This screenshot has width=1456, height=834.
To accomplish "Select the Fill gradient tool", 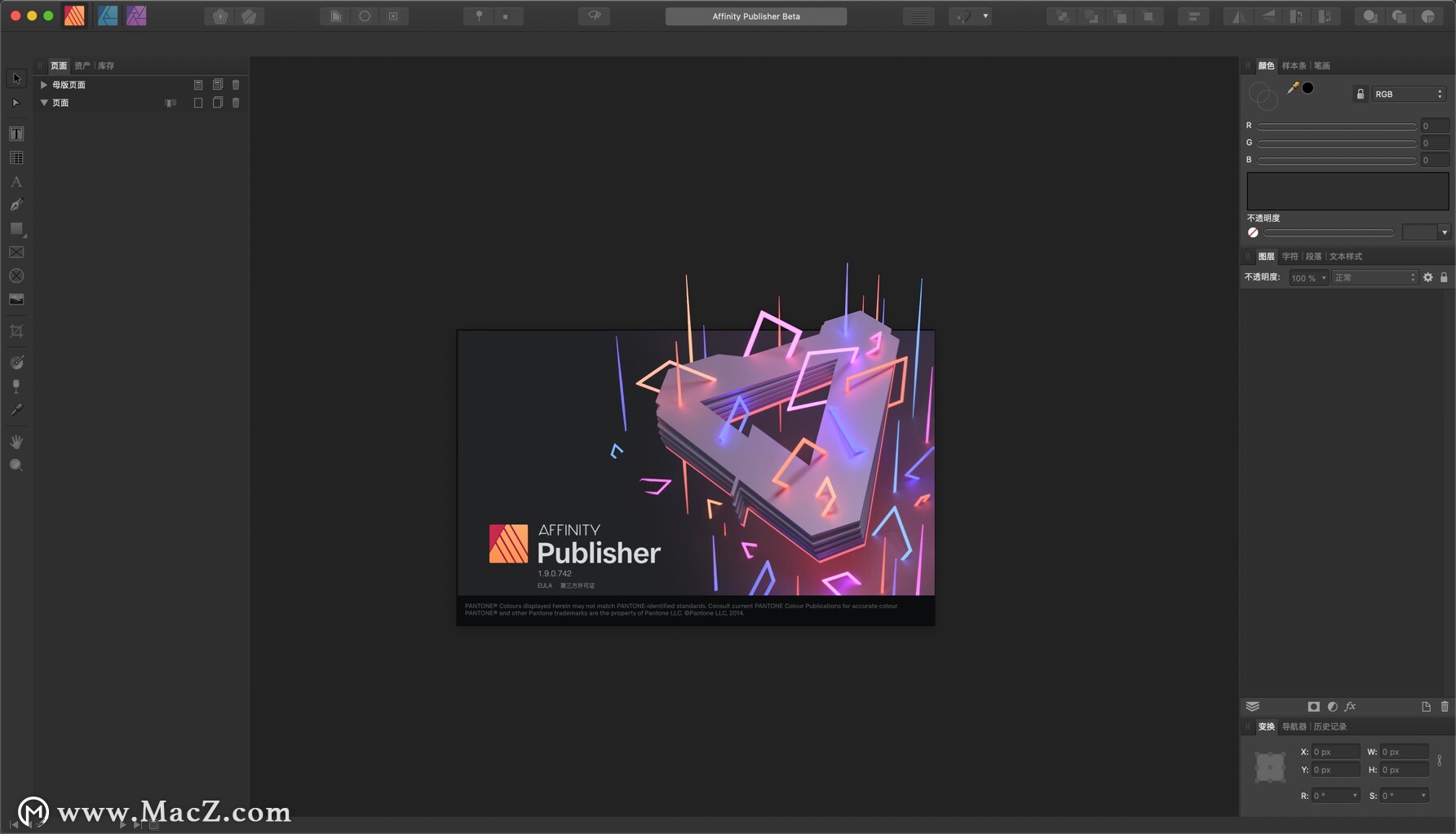I will pyautogui.click(x=16, y=362).
